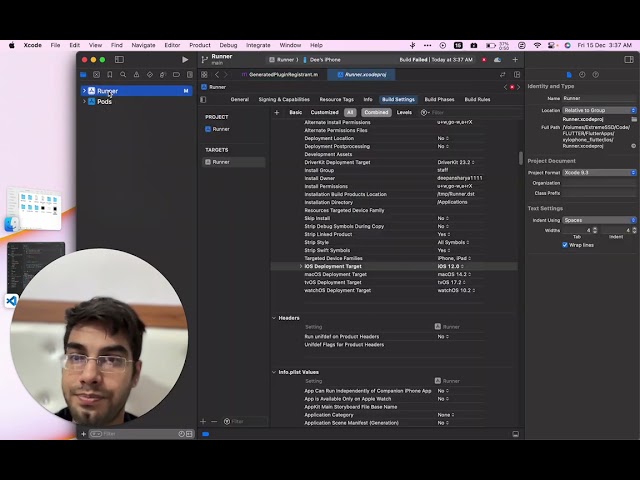Adjust the indent width stepper
This screenshot has height=480, width=640.
click(x=634, y=230)
